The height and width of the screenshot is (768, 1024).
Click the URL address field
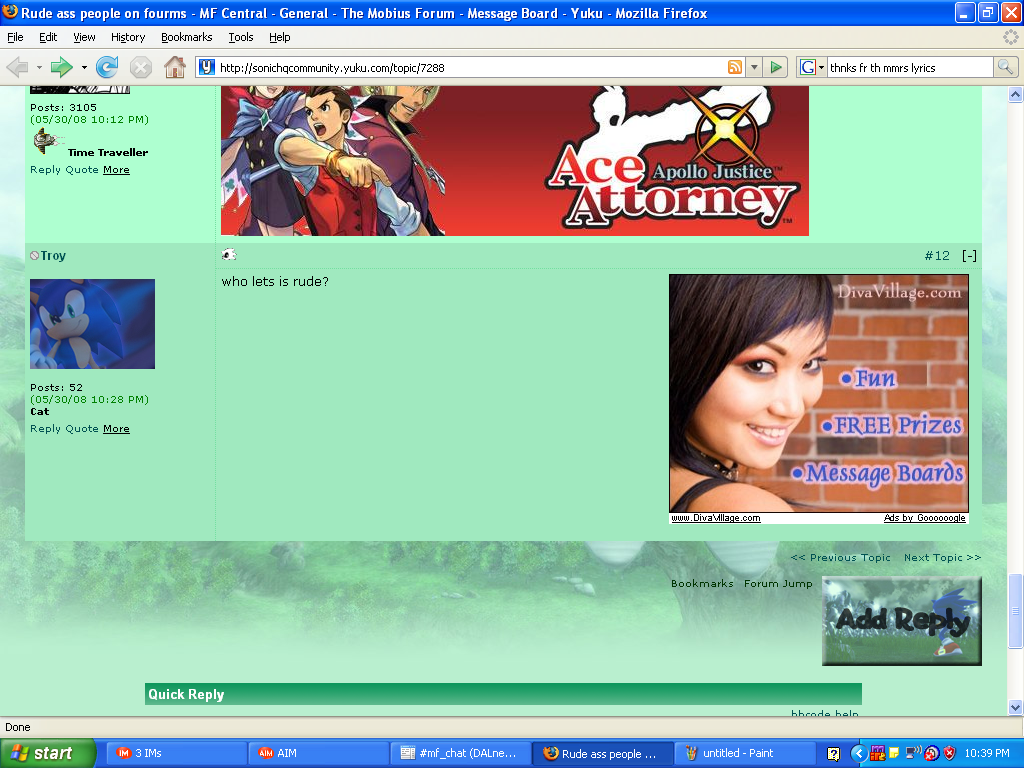470,67
